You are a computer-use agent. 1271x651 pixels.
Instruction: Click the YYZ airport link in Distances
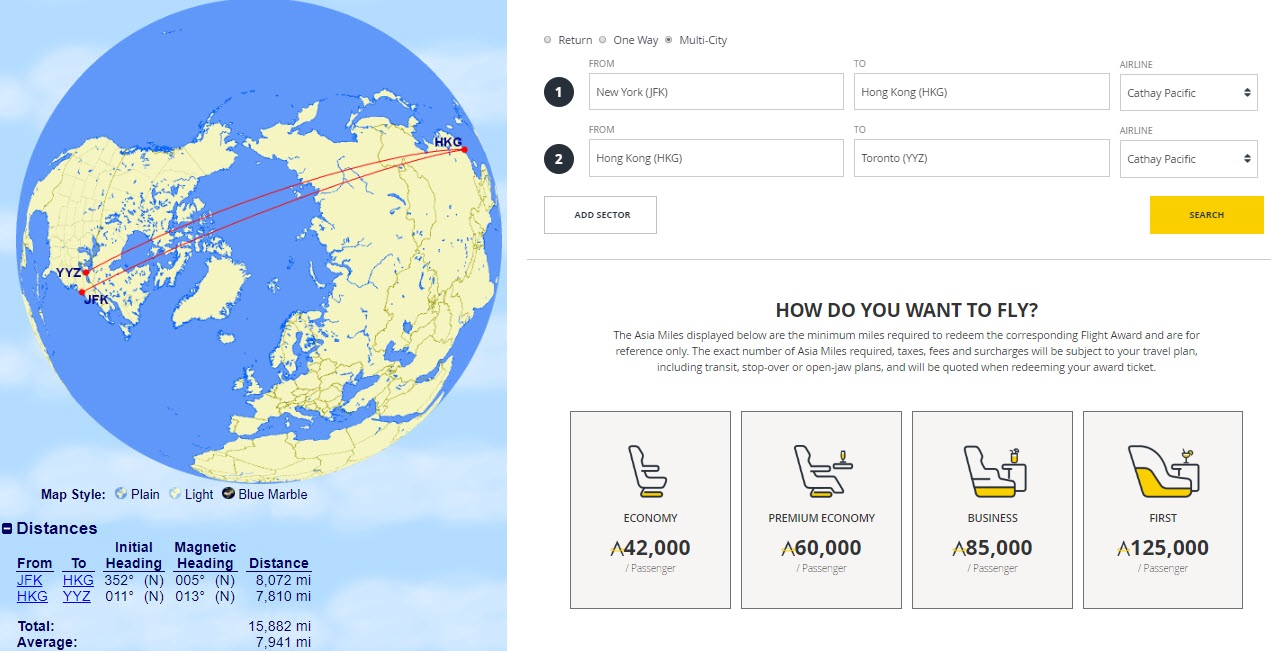77,596
